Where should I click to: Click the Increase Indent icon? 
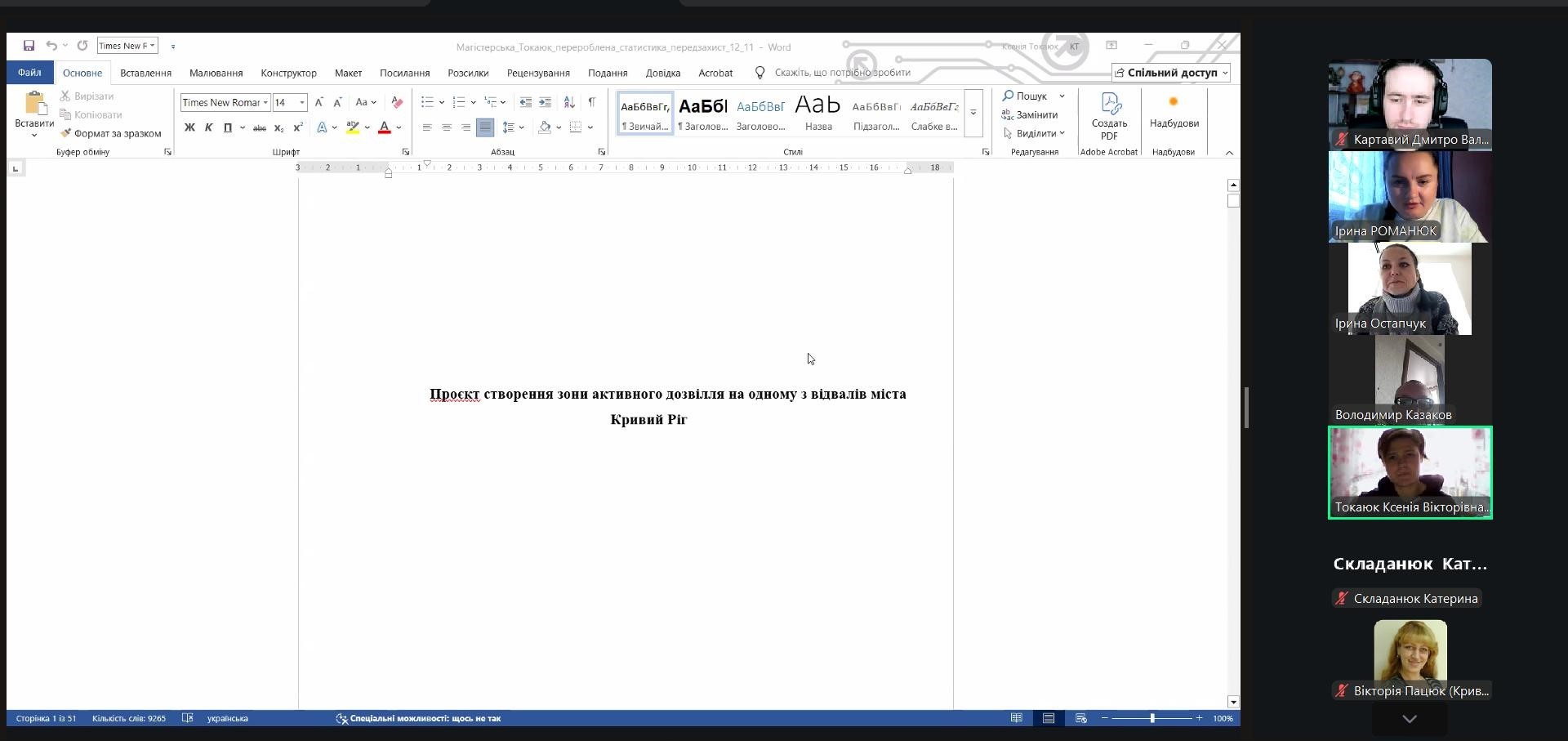[545, 102]
